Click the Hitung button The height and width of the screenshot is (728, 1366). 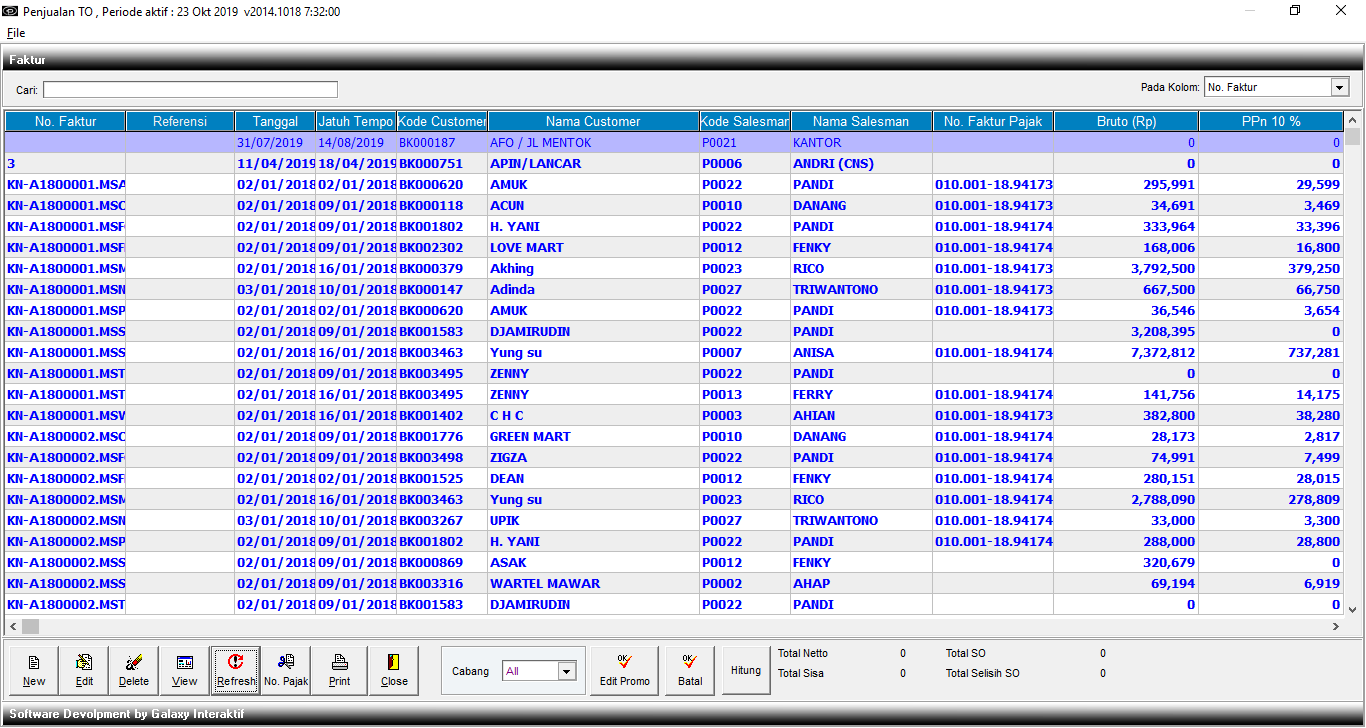point(746,670)
